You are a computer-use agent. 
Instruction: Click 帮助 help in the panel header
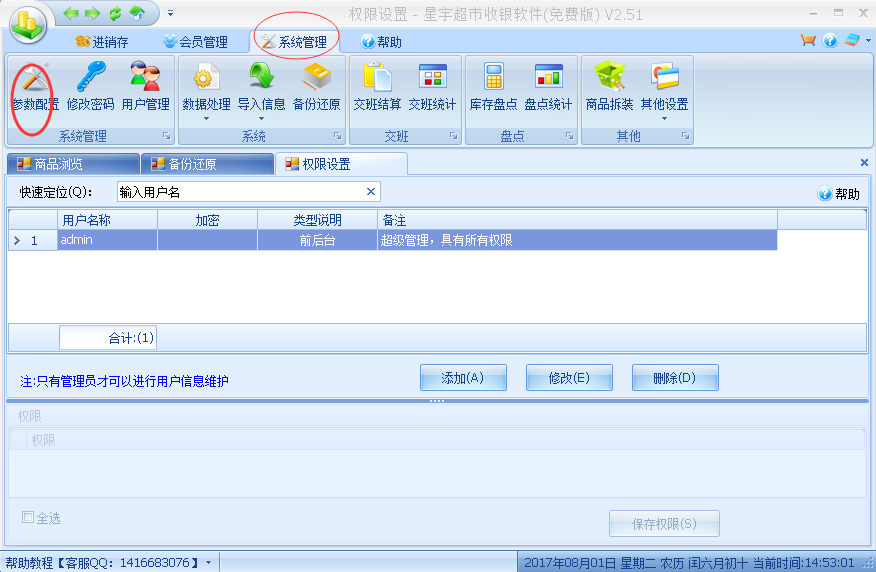[839, 194]
